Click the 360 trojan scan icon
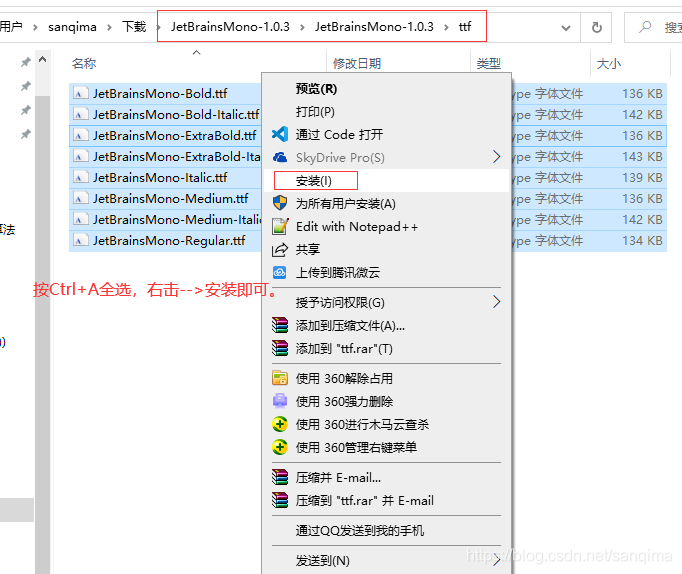The image size is (682, 574). pyautogui.click(x=280, y=424)
